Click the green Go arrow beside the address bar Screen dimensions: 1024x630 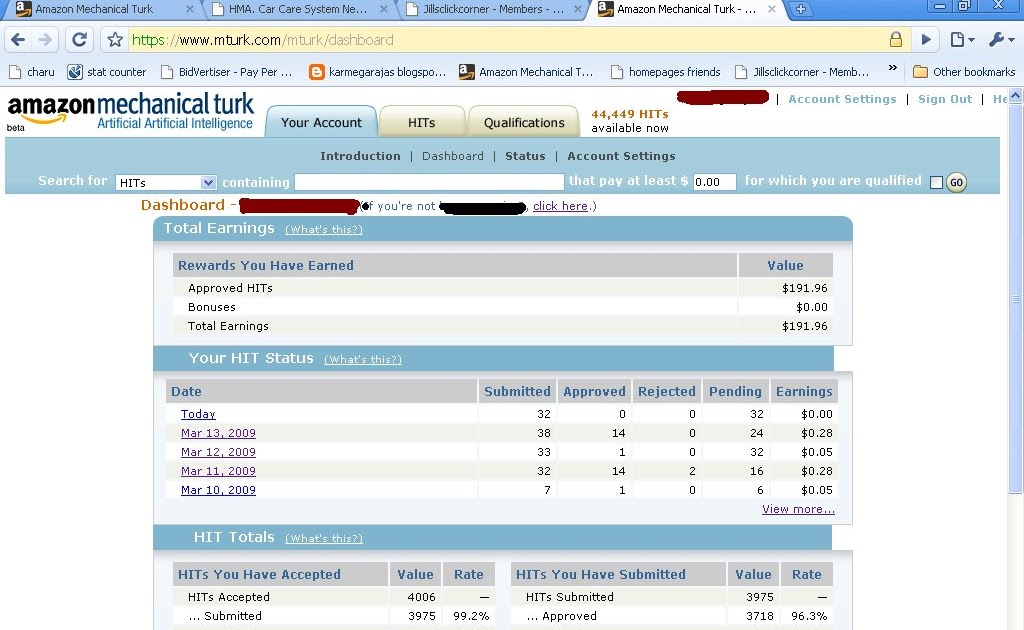(926, 40)
